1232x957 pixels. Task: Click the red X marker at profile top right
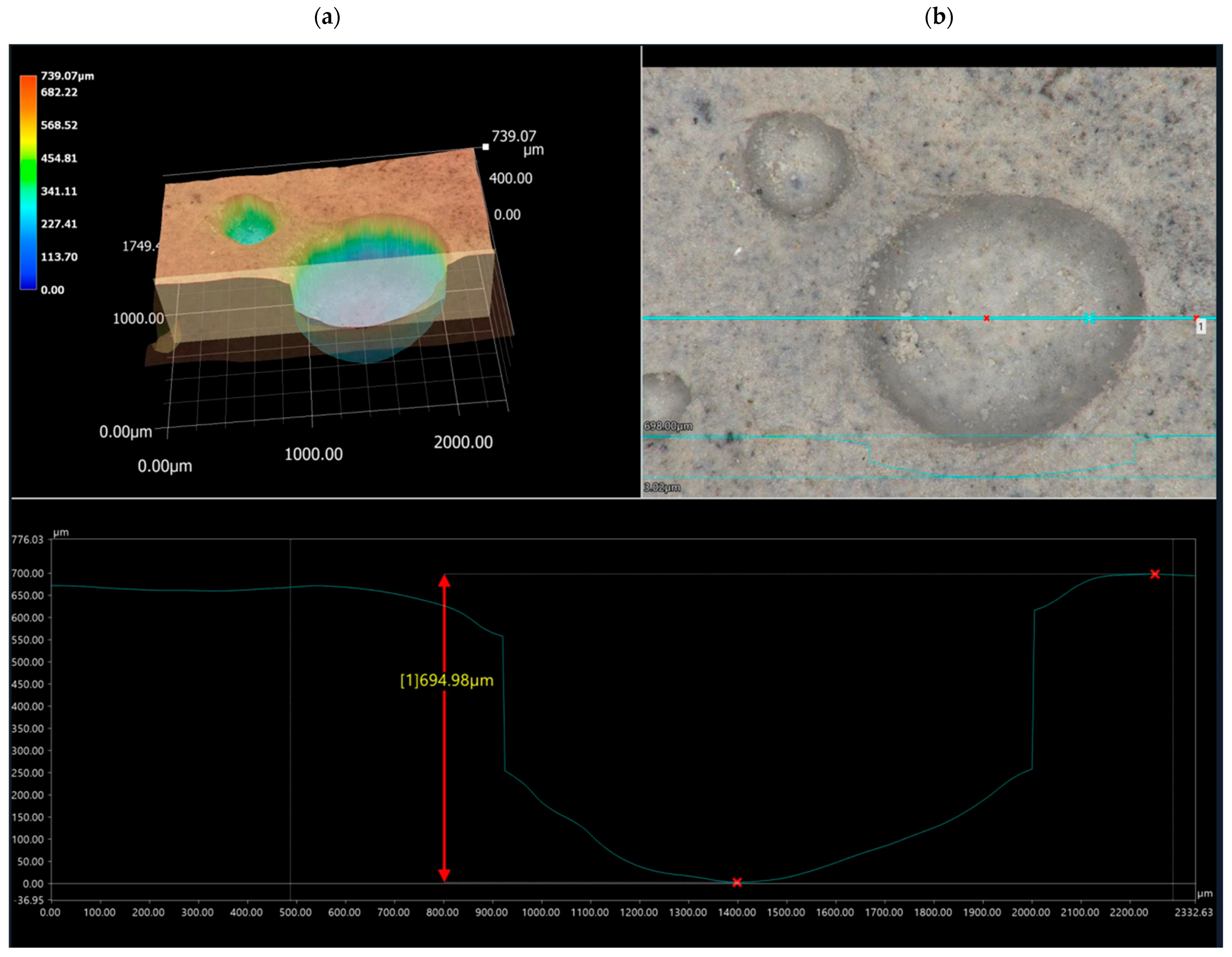pos(1155,574)
